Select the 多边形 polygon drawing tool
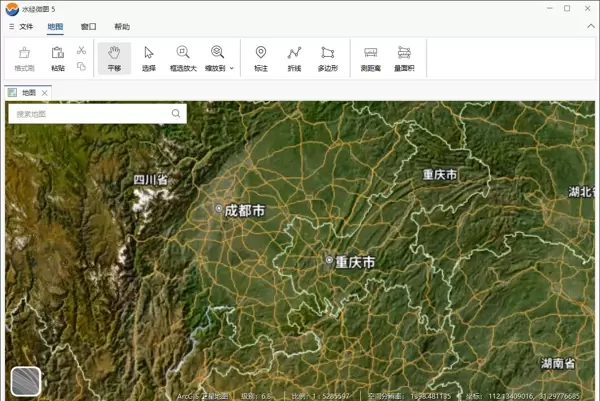The height and width of the screenshot is (401, 600). click(x=328, y=58)
